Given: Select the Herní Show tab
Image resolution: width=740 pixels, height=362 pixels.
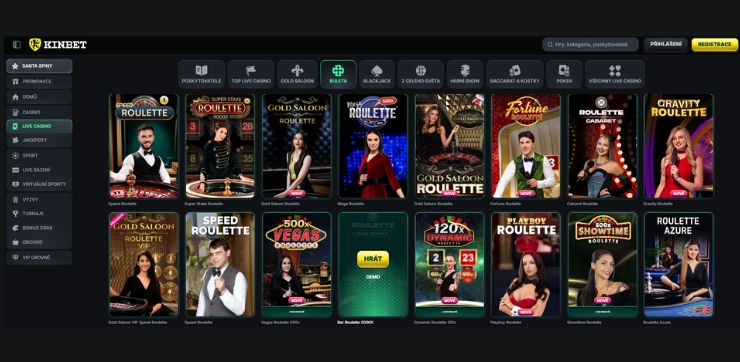Looking at the screenshot, I should [465, 75].
